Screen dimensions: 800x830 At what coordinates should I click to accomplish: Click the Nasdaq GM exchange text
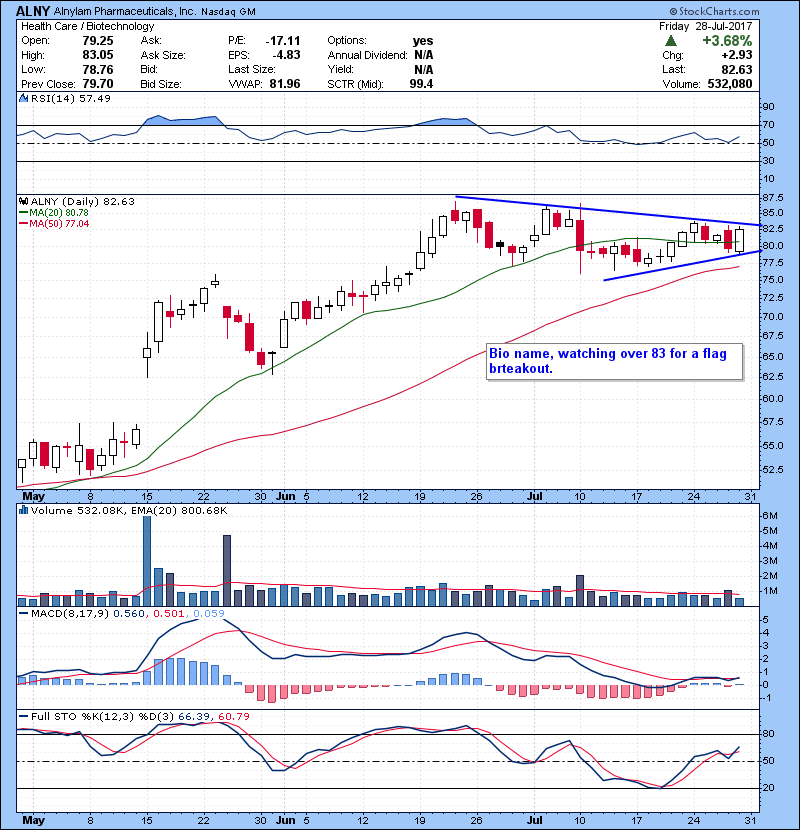228,12
